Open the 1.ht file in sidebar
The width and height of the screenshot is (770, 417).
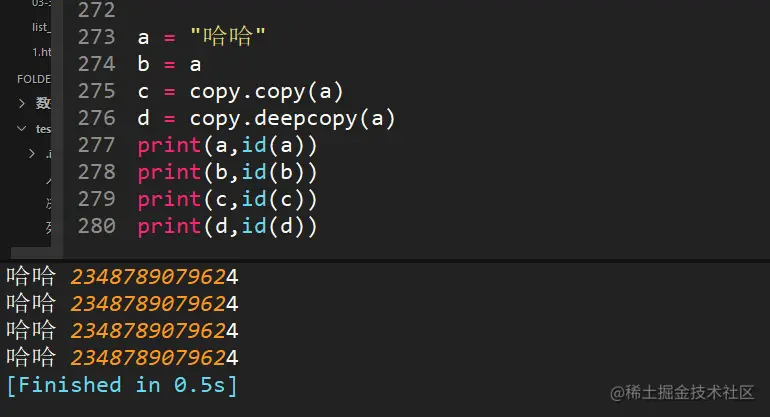[42, 52]
